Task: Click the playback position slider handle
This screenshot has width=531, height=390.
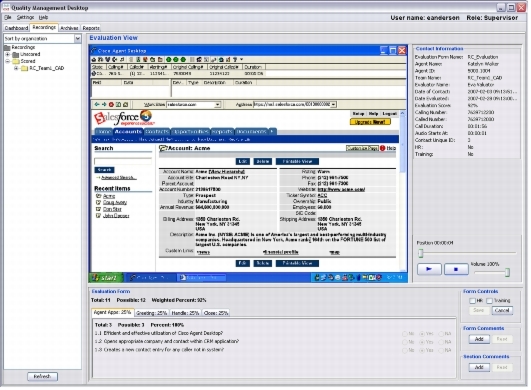Action: tap(421, 253)
